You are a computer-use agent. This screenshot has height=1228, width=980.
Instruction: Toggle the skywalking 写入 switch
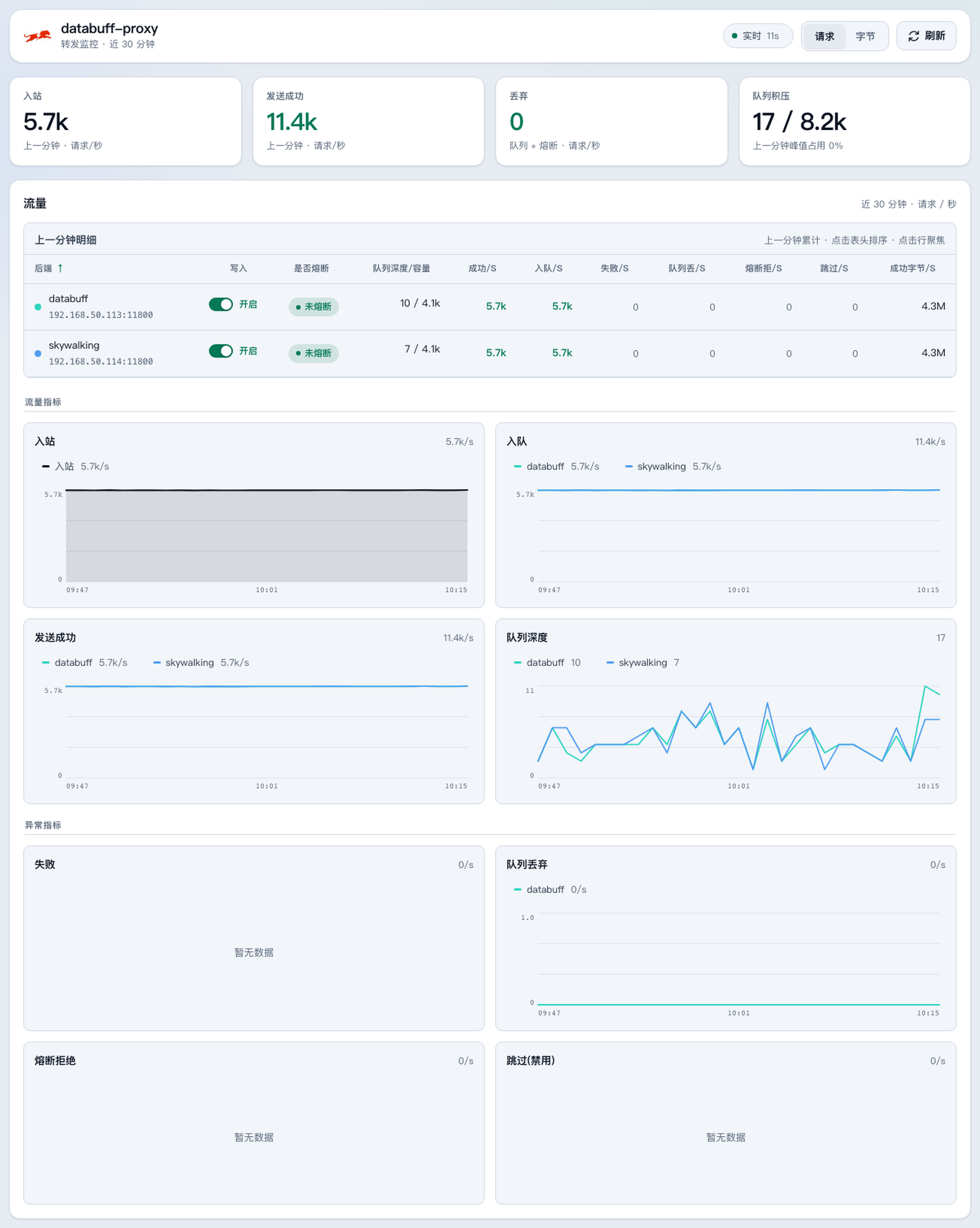pyautogui.click(x=221, y=351)
